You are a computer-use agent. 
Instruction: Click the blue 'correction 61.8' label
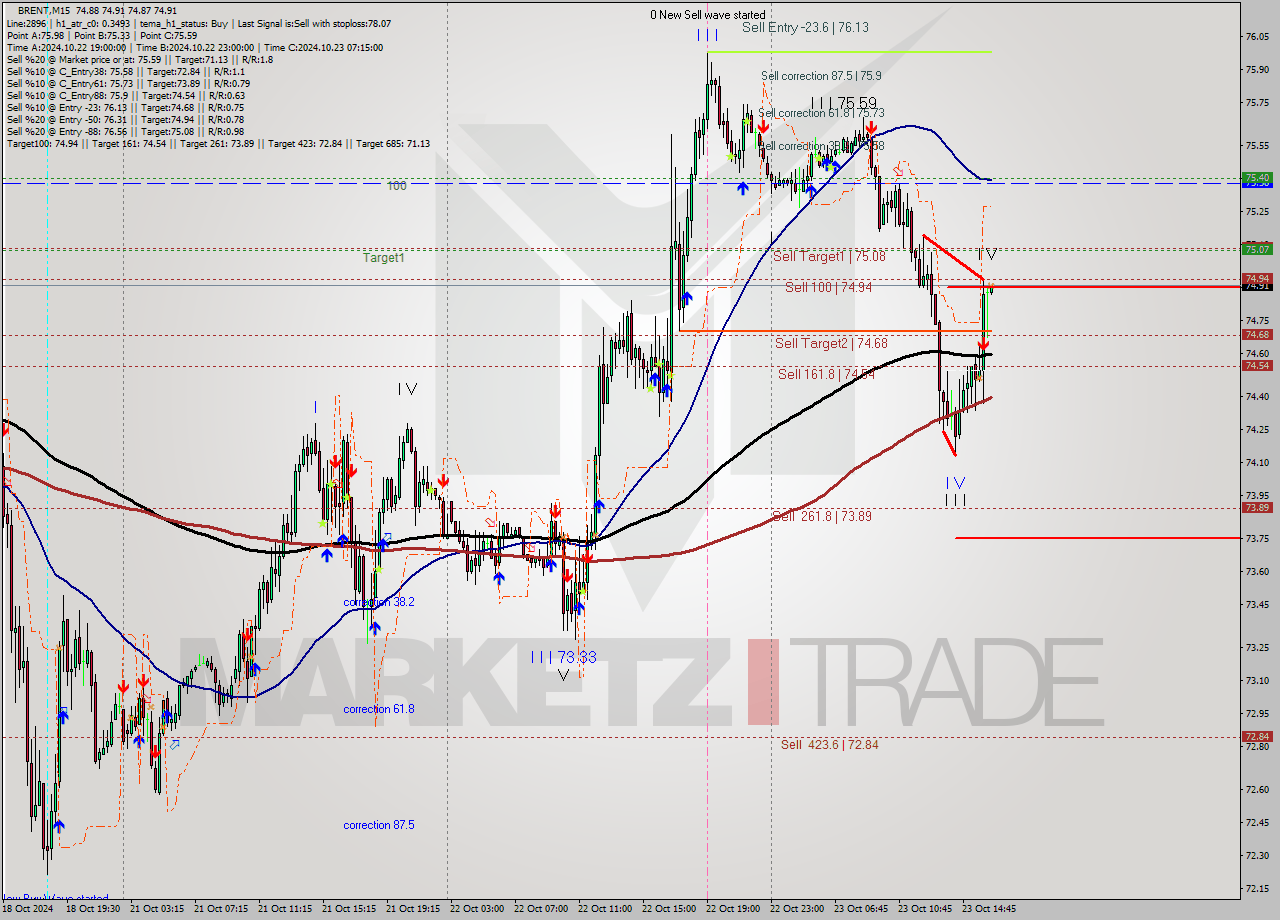(379, 709)
